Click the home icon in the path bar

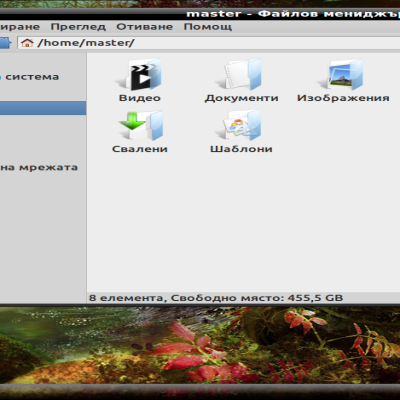(27, 43)
